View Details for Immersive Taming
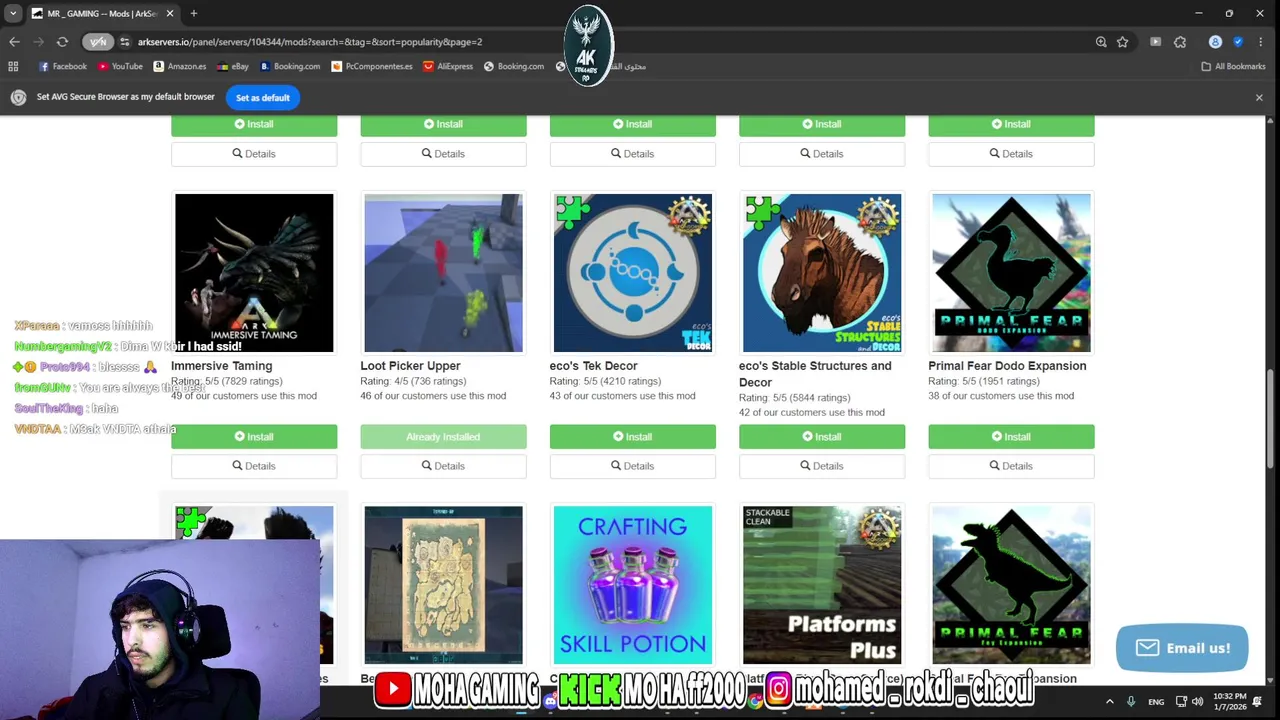Screen dimensions: 1280x720 254,466
